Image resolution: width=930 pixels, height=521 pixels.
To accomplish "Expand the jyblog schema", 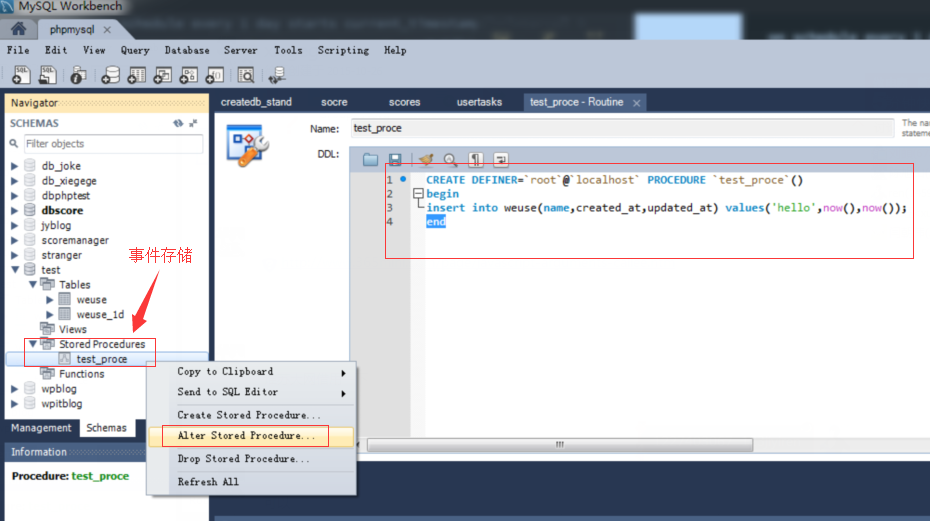I will 15,225.
